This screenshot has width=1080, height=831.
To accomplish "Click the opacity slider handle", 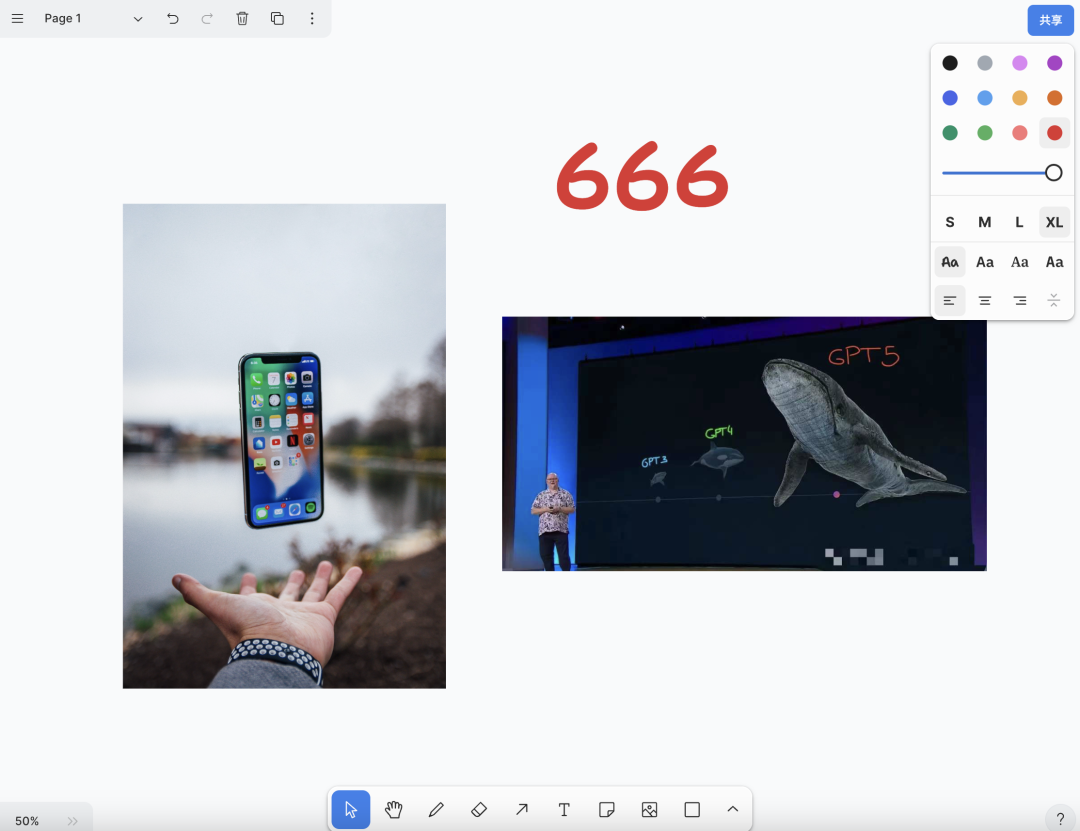I will pyautogui.click(x=1053, y=173).
